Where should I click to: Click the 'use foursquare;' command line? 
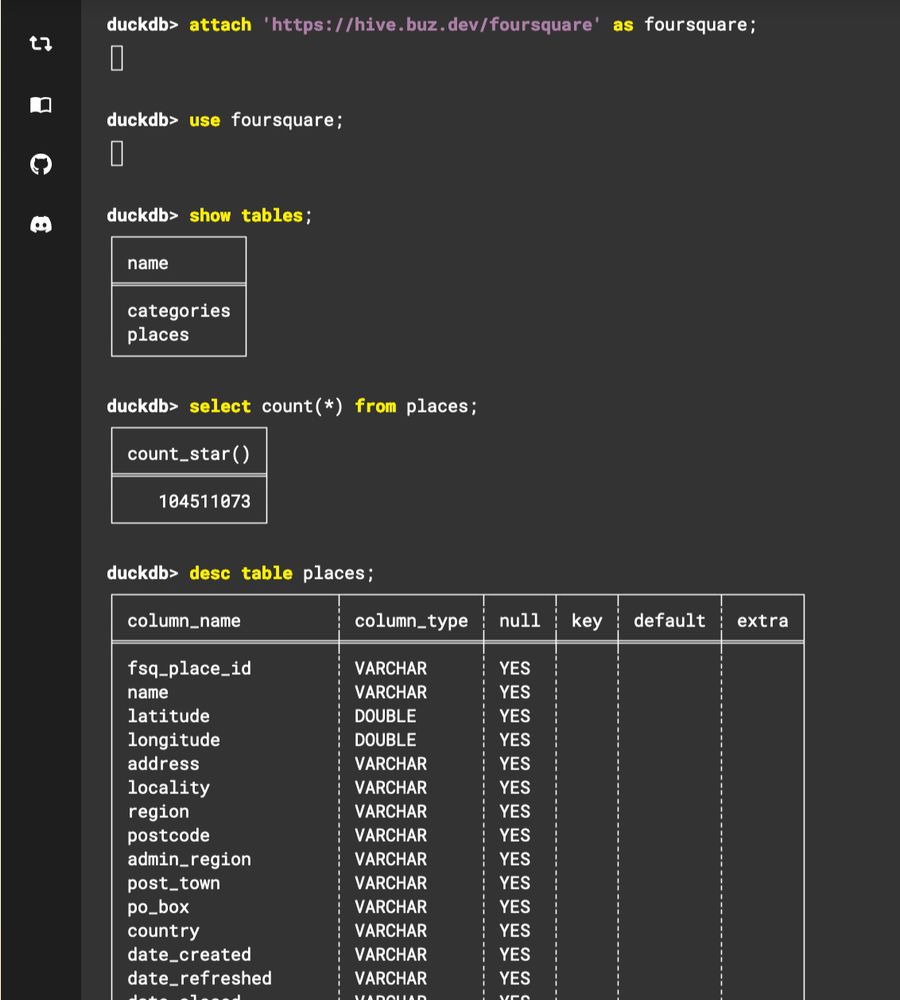pos(225,120)
